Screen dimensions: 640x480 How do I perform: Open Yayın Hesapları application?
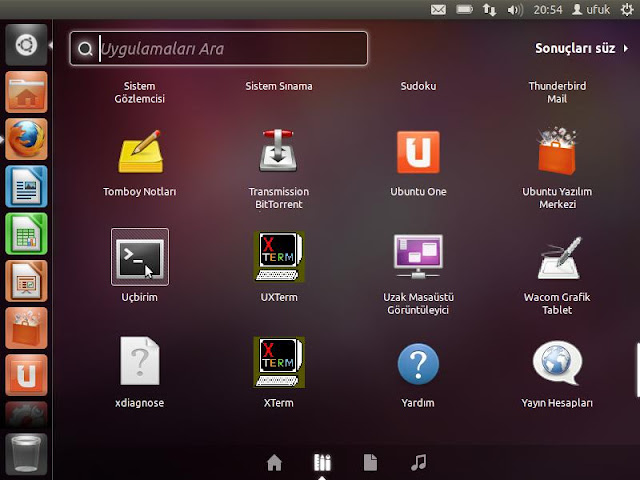point(557,362)
